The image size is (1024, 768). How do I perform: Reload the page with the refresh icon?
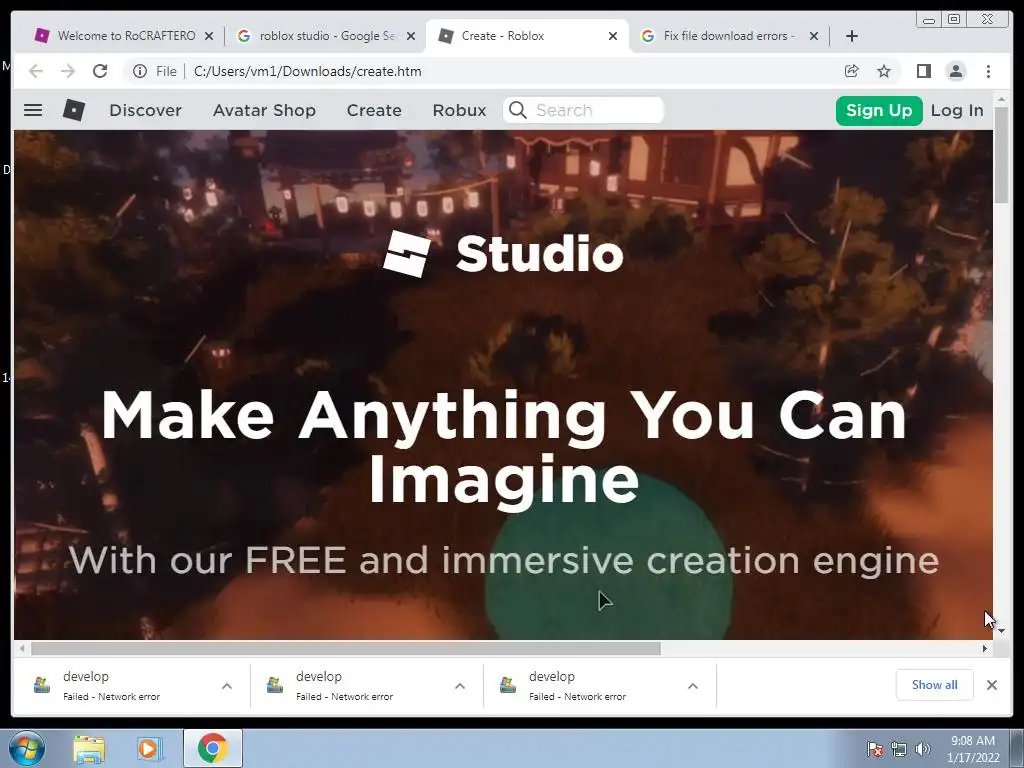[100, 71]
